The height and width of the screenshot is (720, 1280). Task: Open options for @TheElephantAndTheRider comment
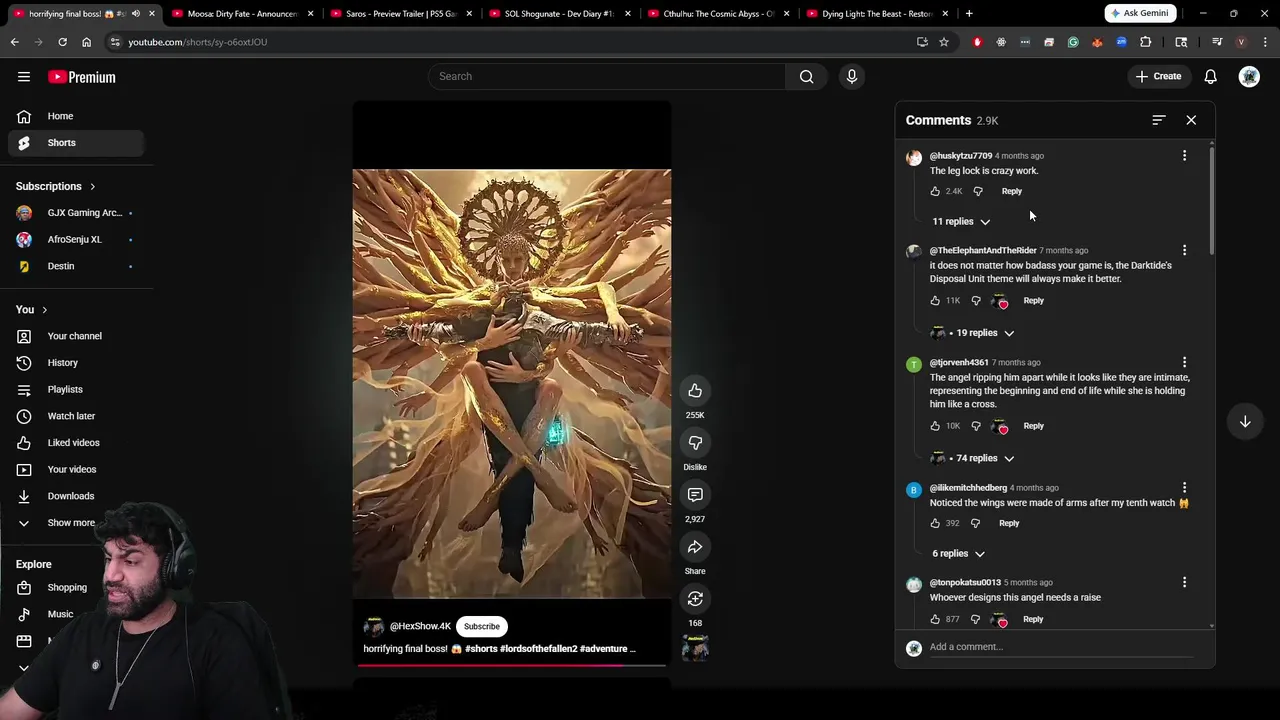1184,251
